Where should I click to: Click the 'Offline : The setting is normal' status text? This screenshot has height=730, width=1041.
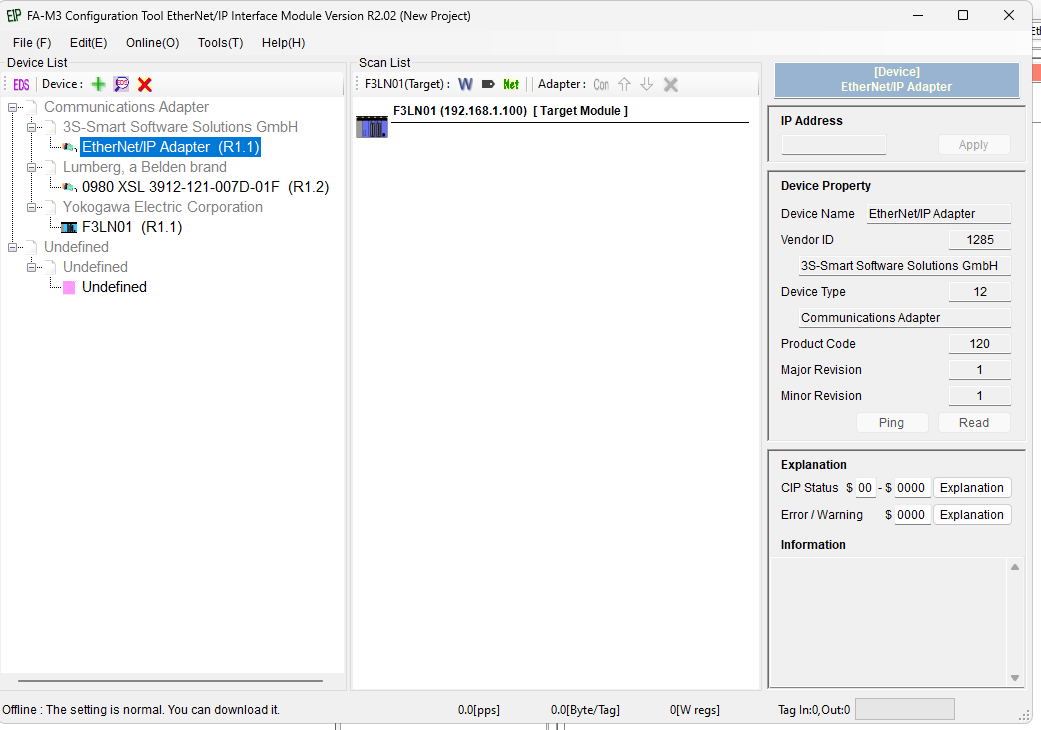[x=141, y=710]
